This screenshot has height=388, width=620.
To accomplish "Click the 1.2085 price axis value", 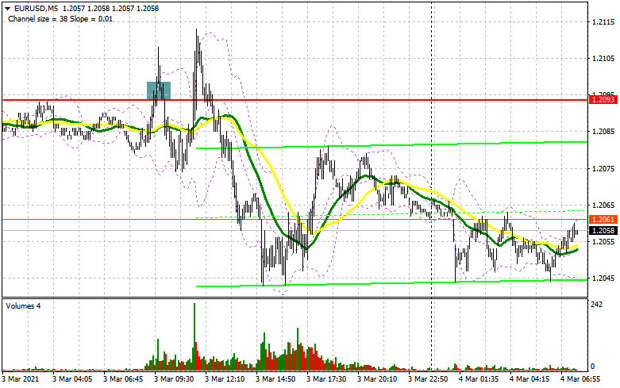I will (603, 132).
